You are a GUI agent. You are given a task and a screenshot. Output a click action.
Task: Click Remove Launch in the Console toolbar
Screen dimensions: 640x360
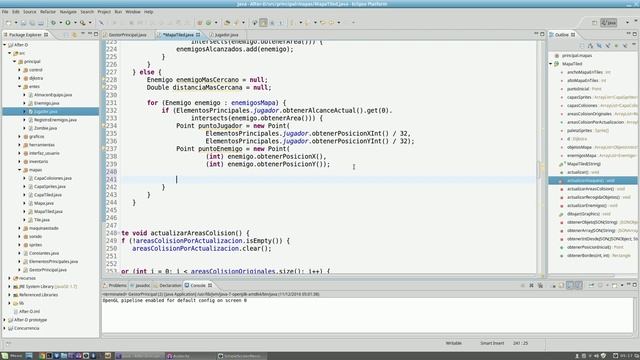(x=531, y=285)
